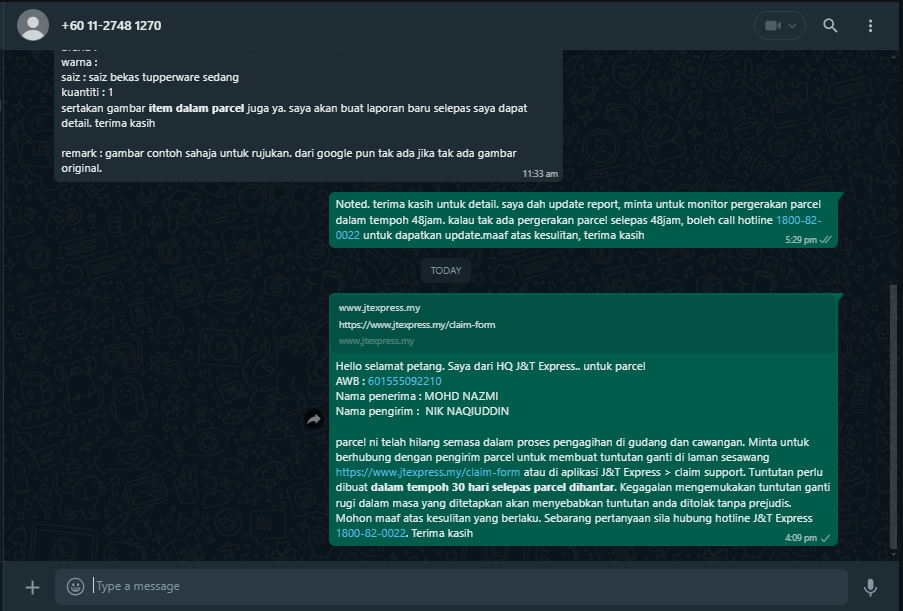Click the single tick status on 4:09 pm message
Screen dimensions: 903x611
[x=825, y=538]
